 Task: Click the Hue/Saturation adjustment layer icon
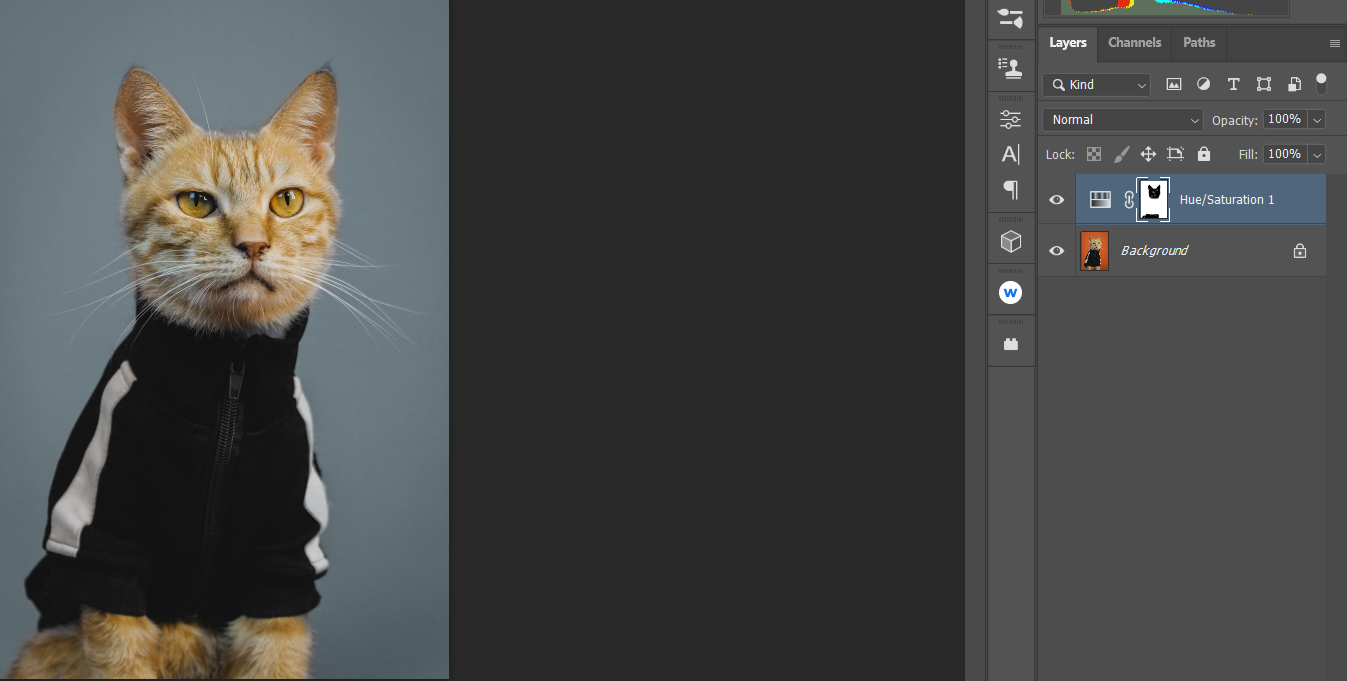click(x=1100, y=199)
